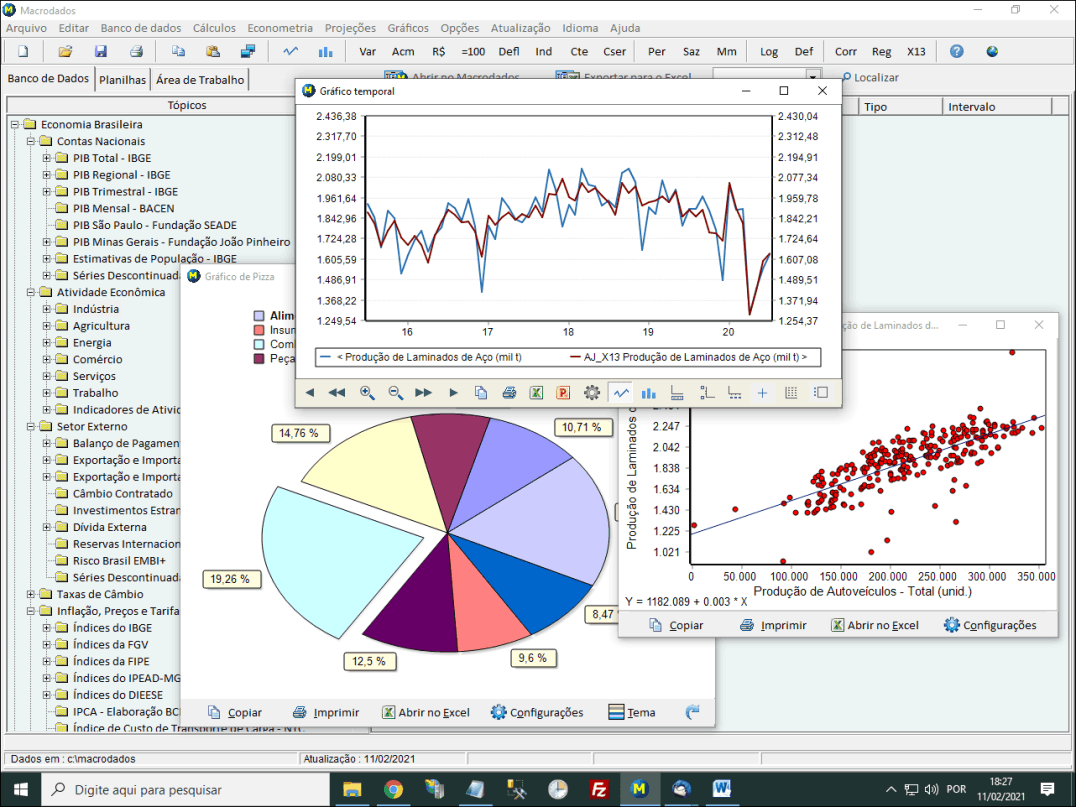Open file with the folder toolbar icon
1076x807 pixels.
65,51
